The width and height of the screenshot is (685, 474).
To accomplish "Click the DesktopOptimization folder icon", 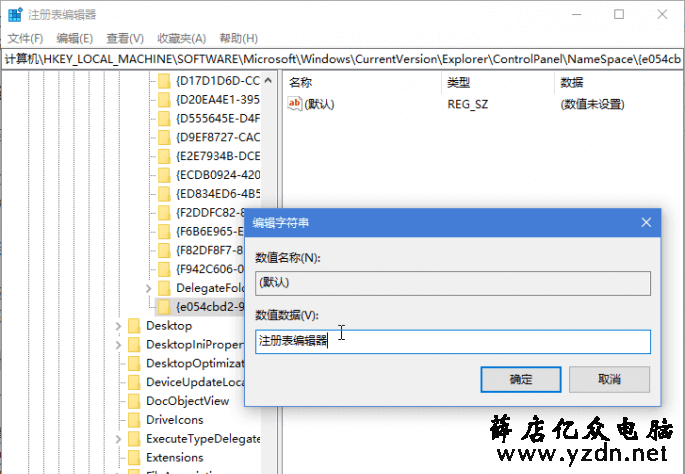I will coord(134,363).
